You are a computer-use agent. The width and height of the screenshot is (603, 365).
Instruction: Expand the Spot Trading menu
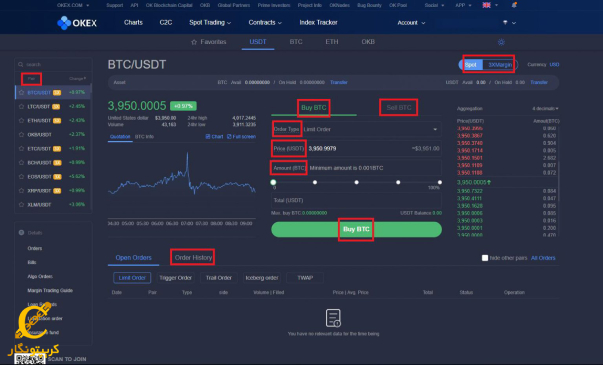210,23
